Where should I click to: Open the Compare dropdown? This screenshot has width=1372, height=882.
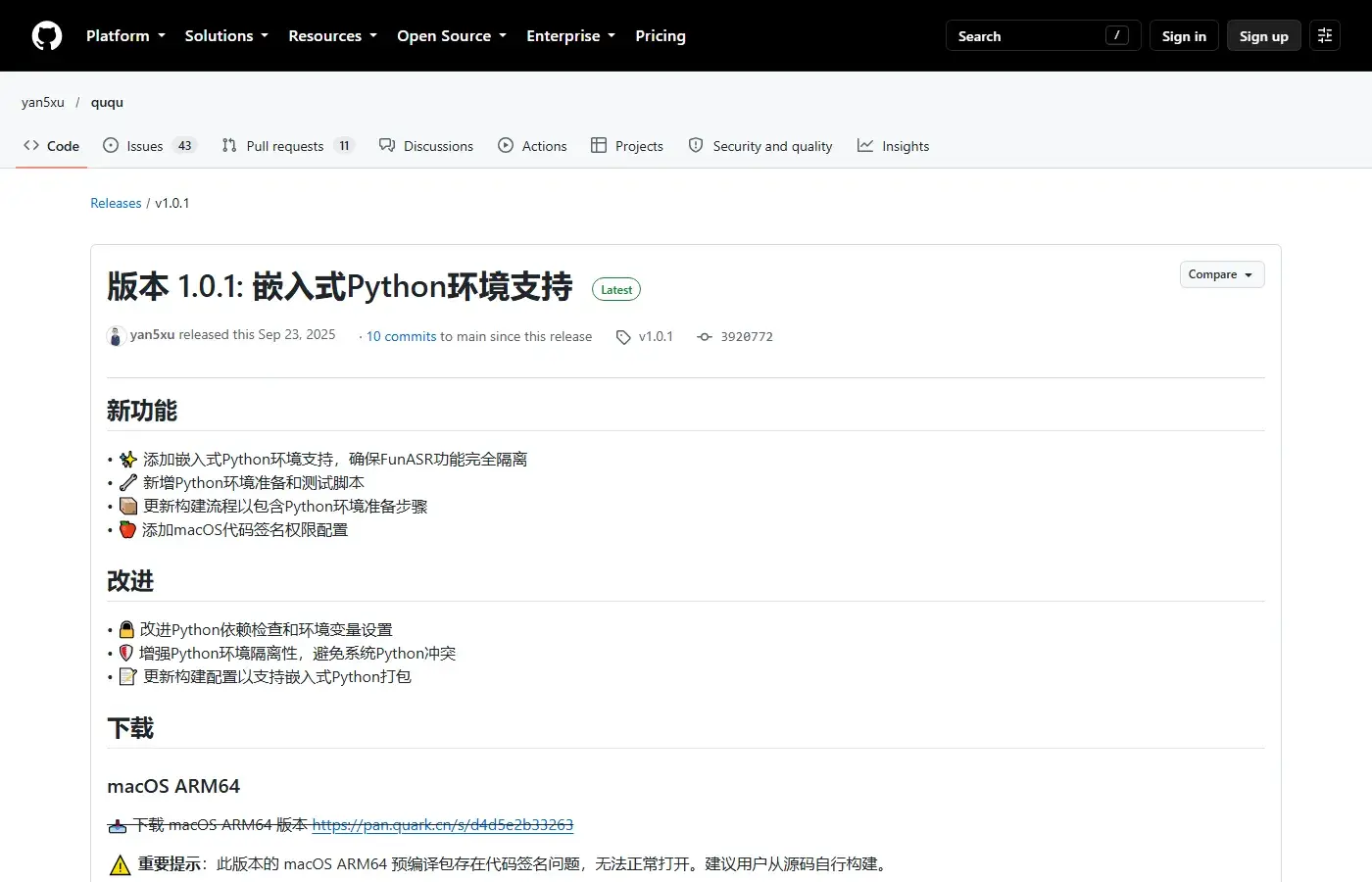point(1222,274)
